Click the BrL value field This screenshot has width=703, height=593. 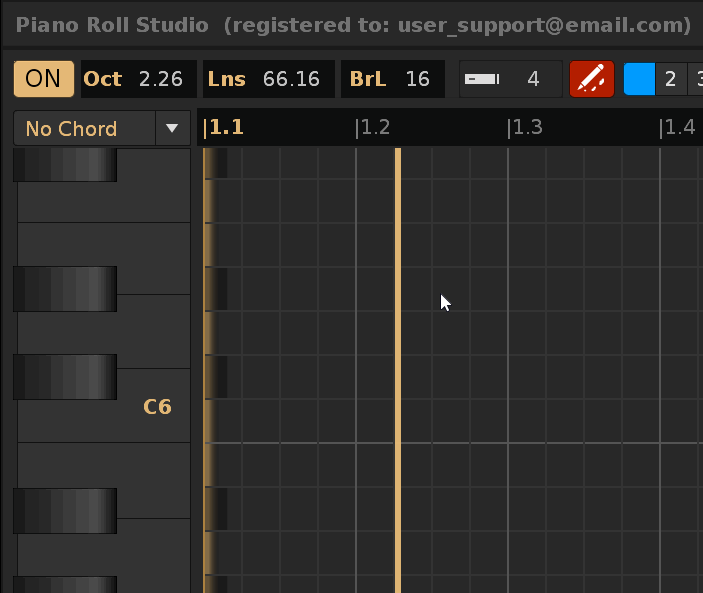pos(417,79)
